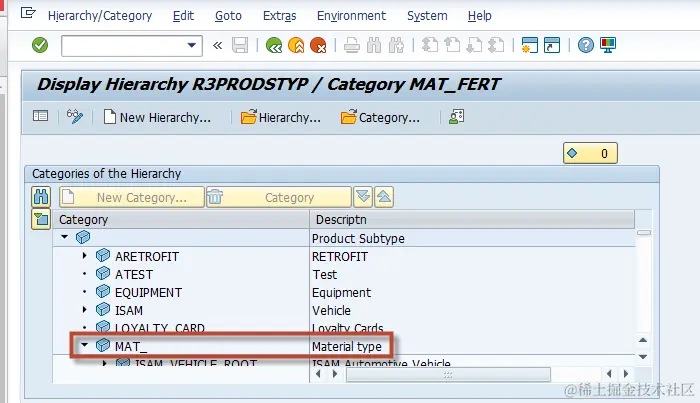Click the Category... open folder button
The width and height of the screenshot is (700, 403).
coord(380,117)
